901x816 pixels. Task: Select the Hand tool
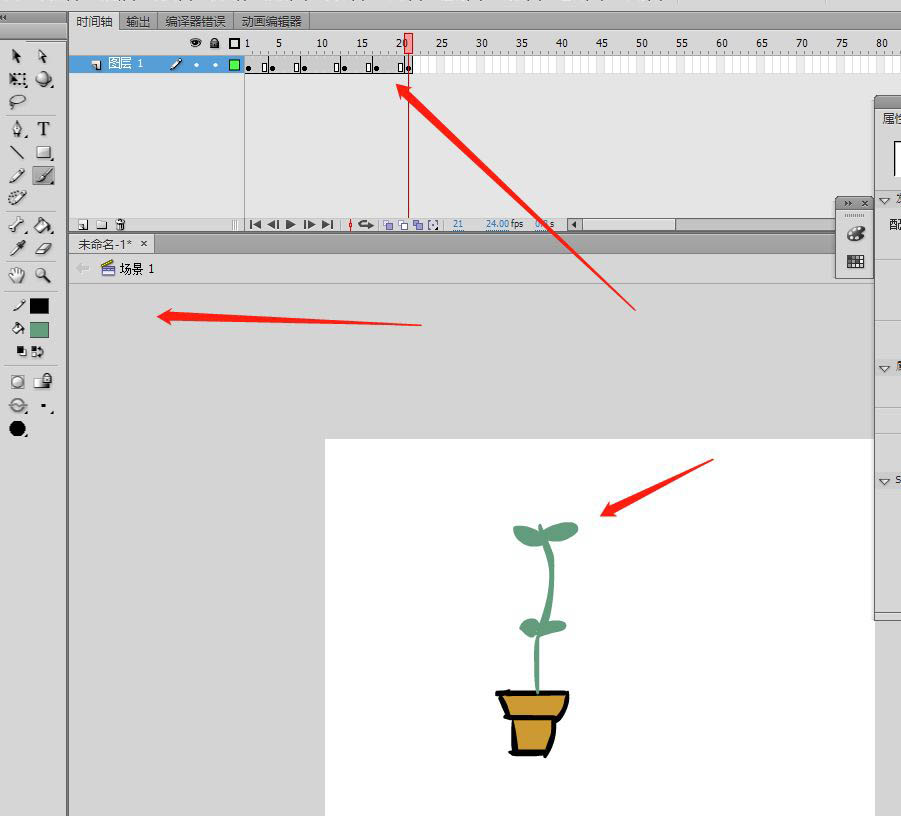[17, 275]
